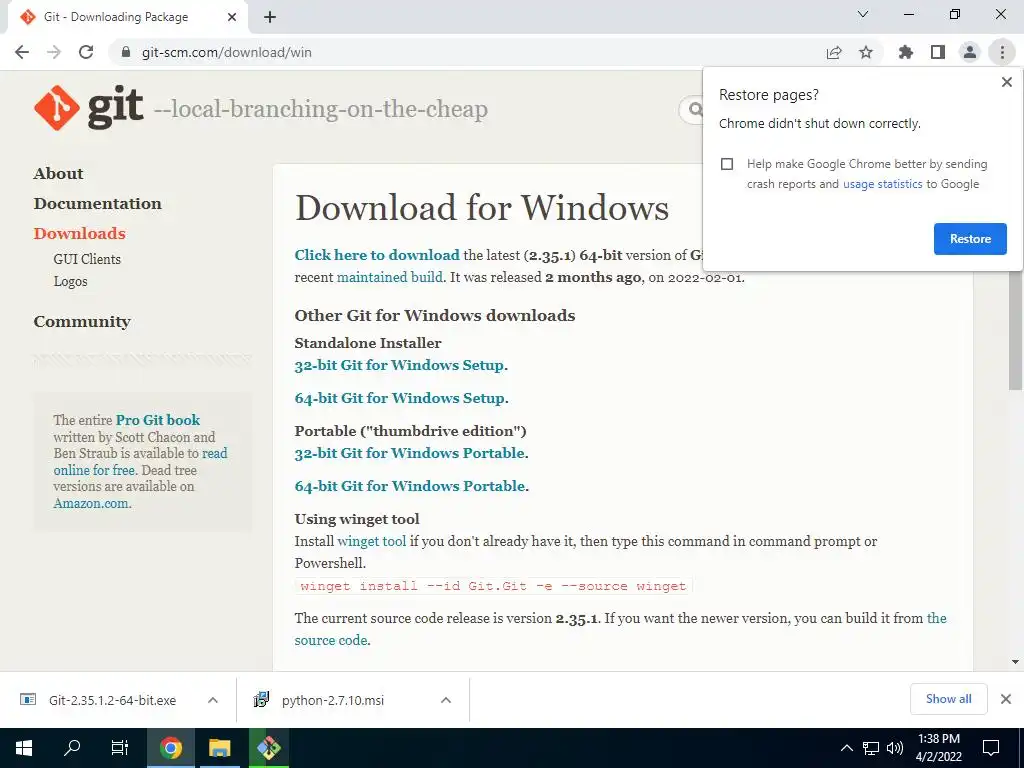Go to Logos page

pyautogui.click(x=71, y=281)
